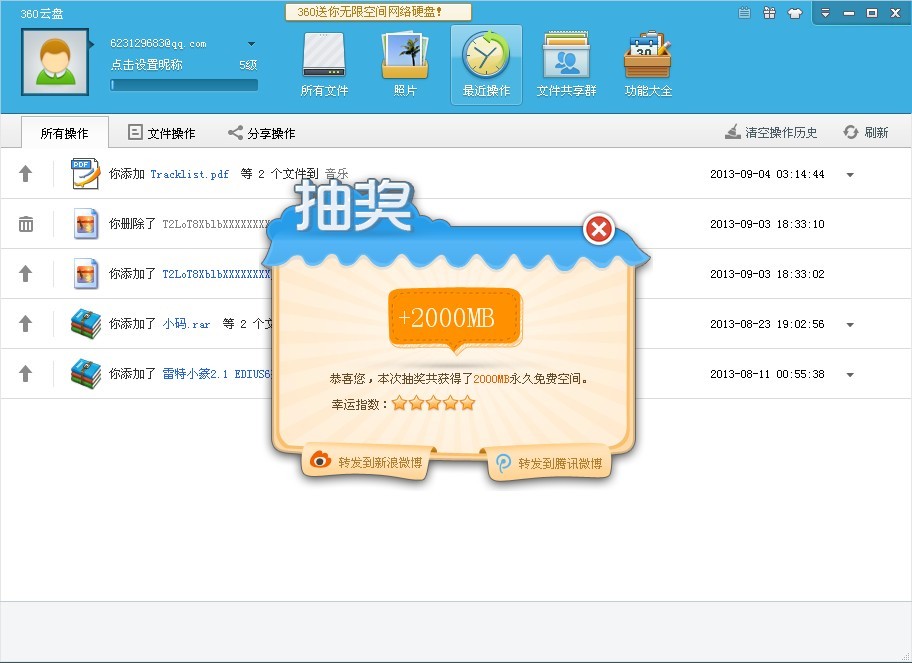Open 文件共享群 sharing groups
Image resolution: width=912 pixels, height=663 pixels.
click(567, 65)
